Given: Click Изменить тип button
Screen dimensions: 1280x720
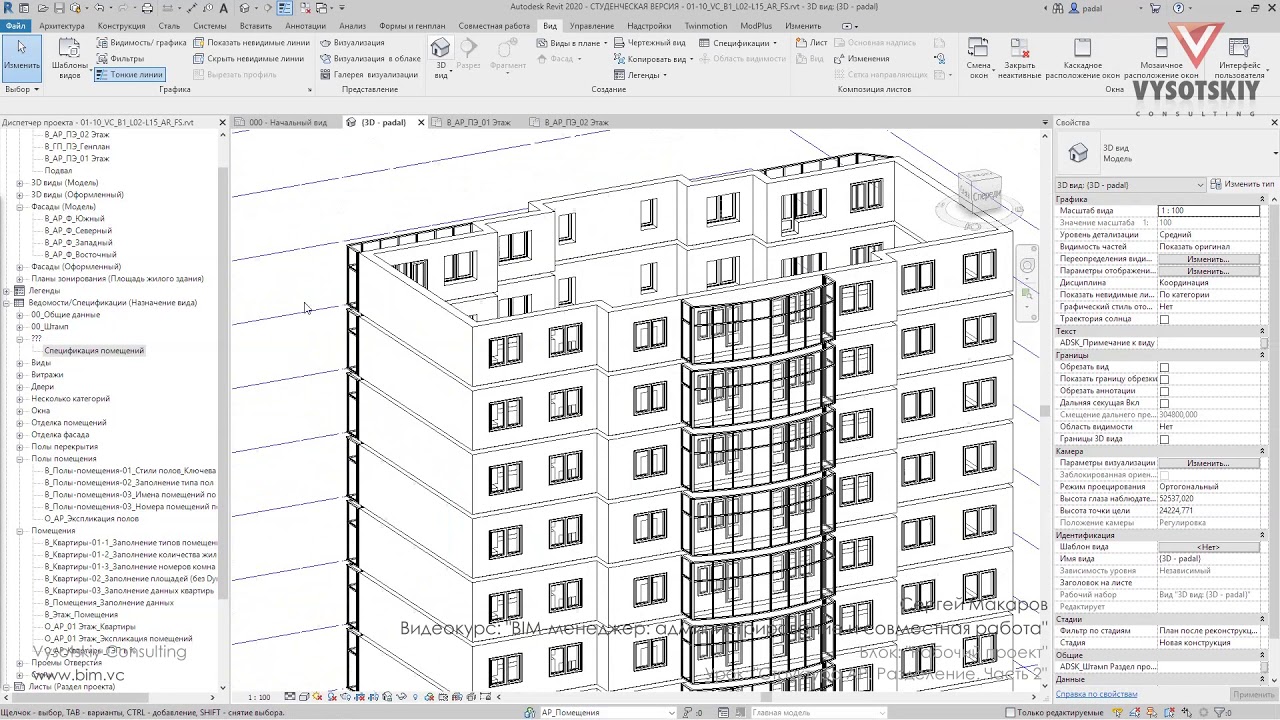Looking at the screenshot, I should click(1242, 185).
